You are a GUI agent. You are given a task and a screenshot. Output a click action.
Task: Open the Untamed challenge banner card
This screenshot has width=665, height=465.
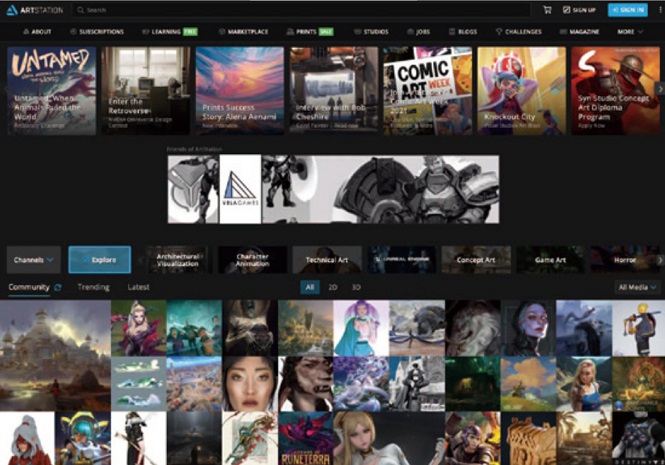point(51,90)
